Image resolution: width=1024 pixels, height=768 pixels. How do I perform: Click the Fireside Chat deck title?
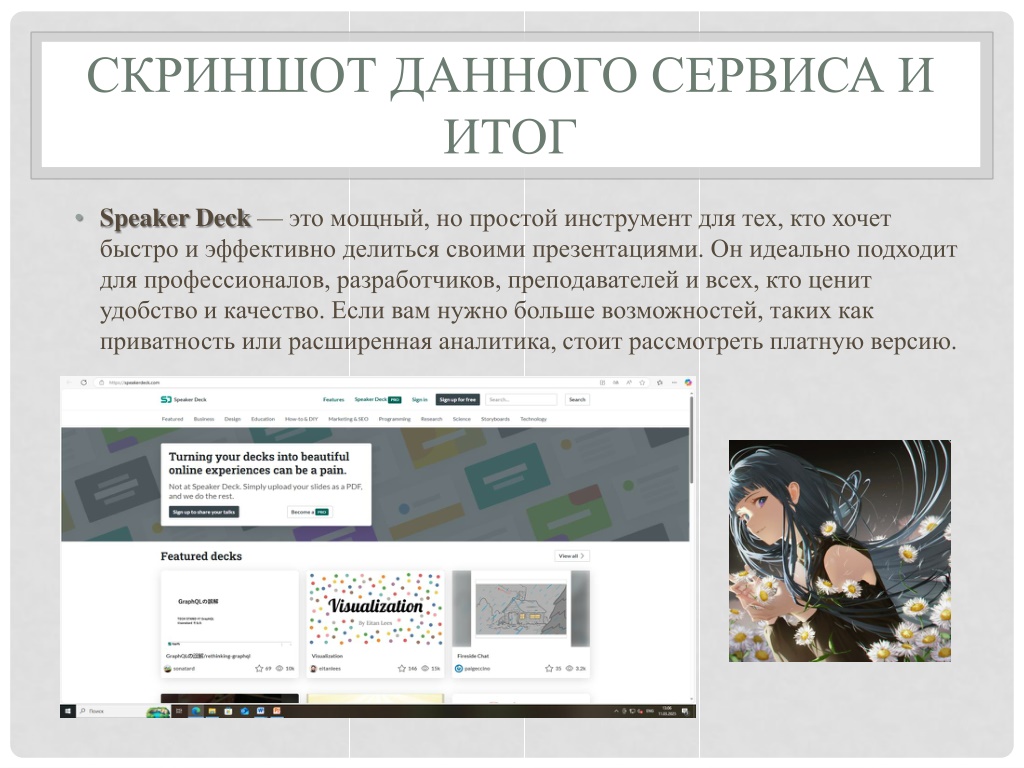[473, 656]
